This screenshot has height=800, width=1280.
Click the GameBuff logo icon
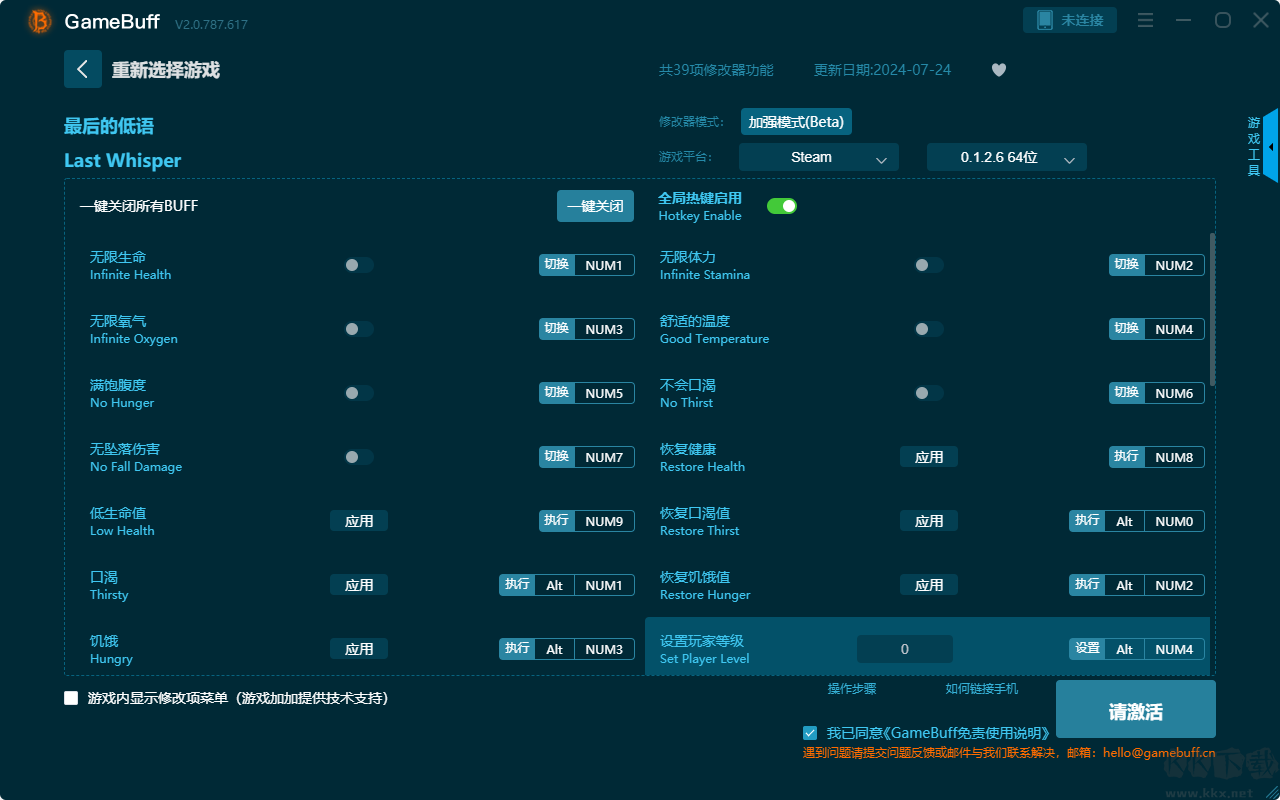tap(40, 21)
